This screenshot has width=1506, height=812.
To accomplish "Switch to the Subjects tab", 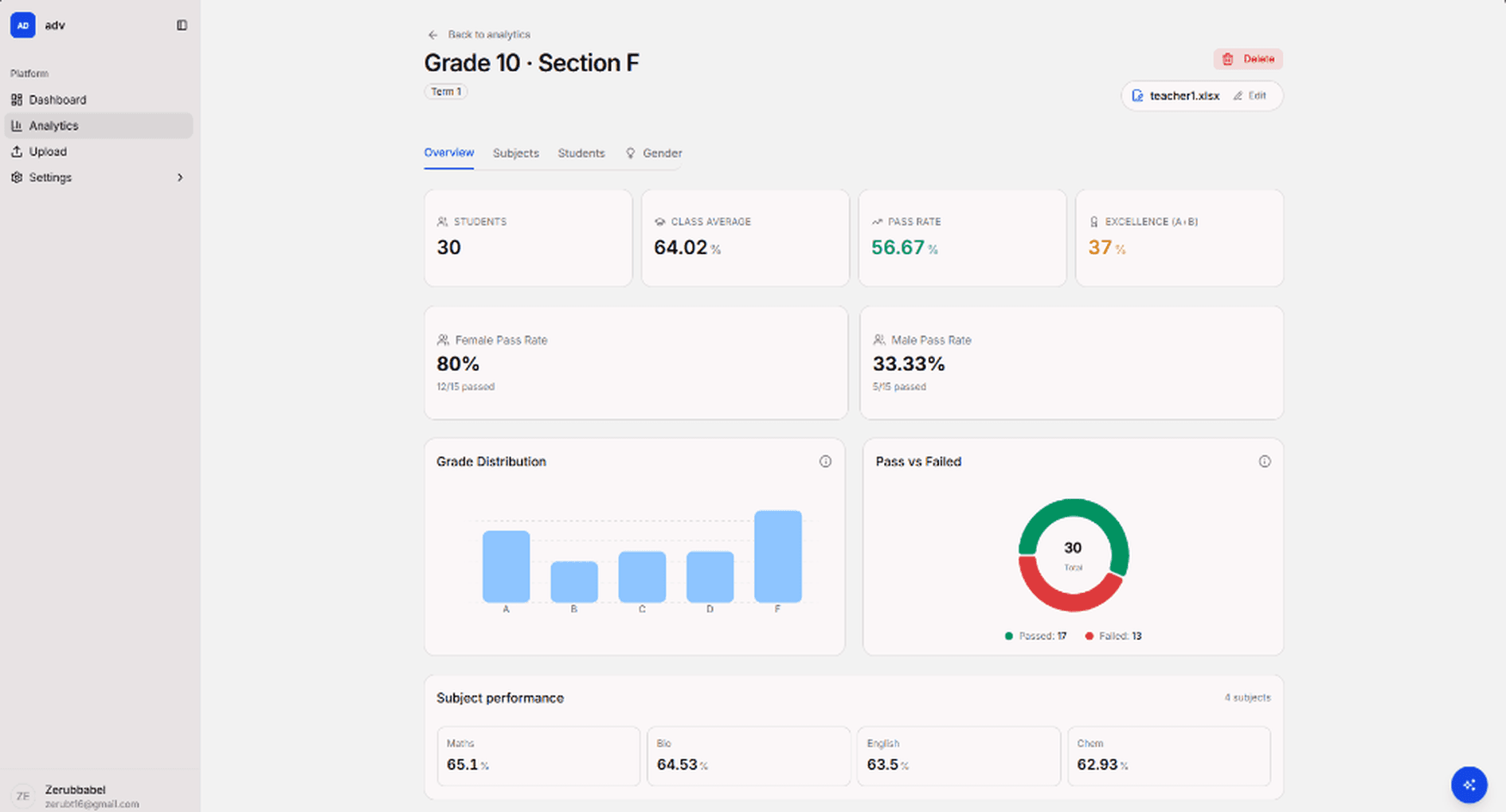I will click(516, 153).
